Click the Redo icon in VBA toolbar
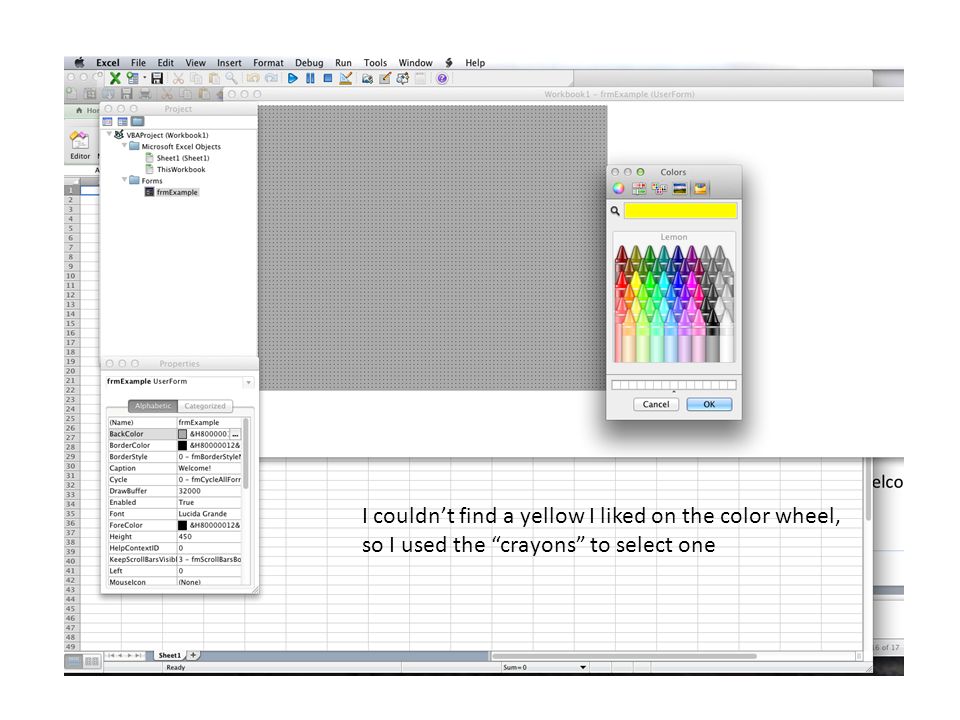This screenshot has width=960, height=720. click(271, 78)
